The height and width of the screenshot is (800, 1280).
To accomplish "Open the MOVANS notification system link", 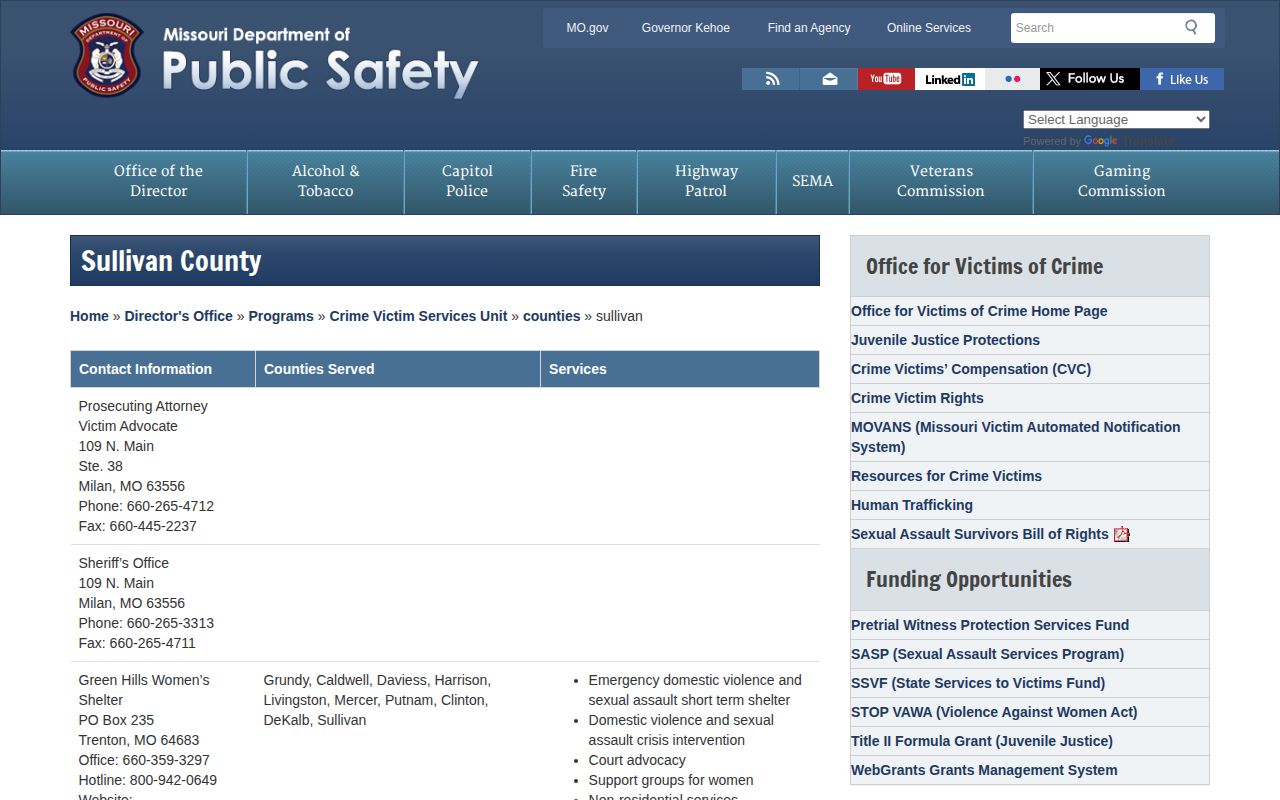I will [1015, 437].
